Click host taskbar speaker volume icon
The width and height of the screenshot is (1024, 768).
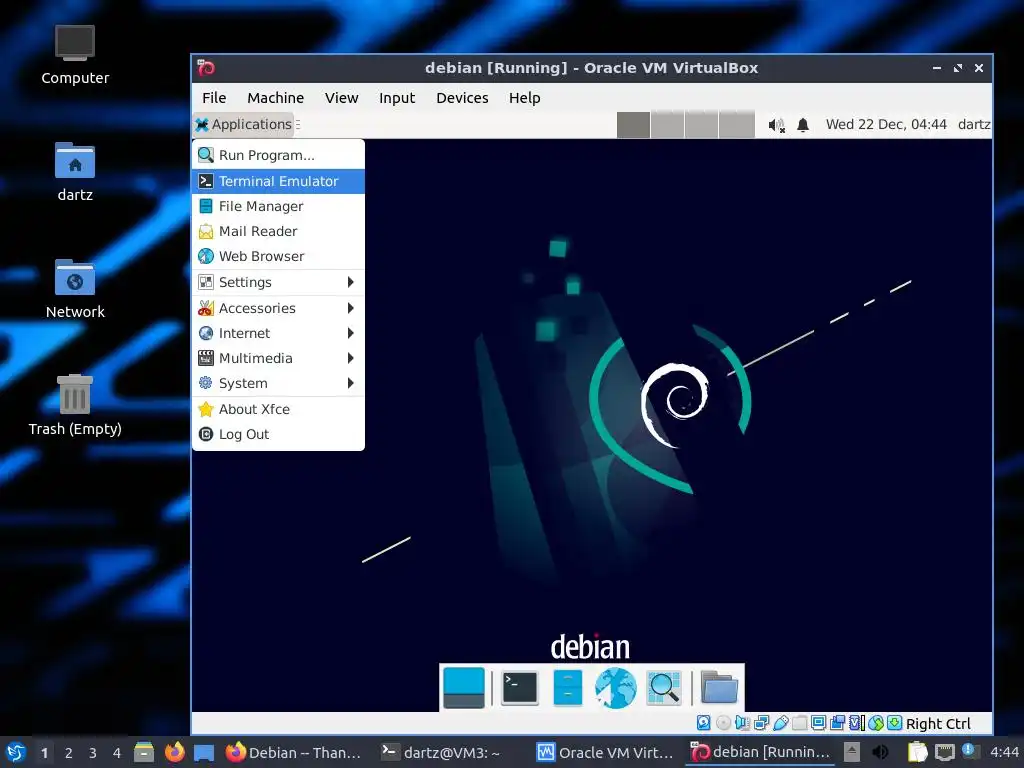(880, 752)
